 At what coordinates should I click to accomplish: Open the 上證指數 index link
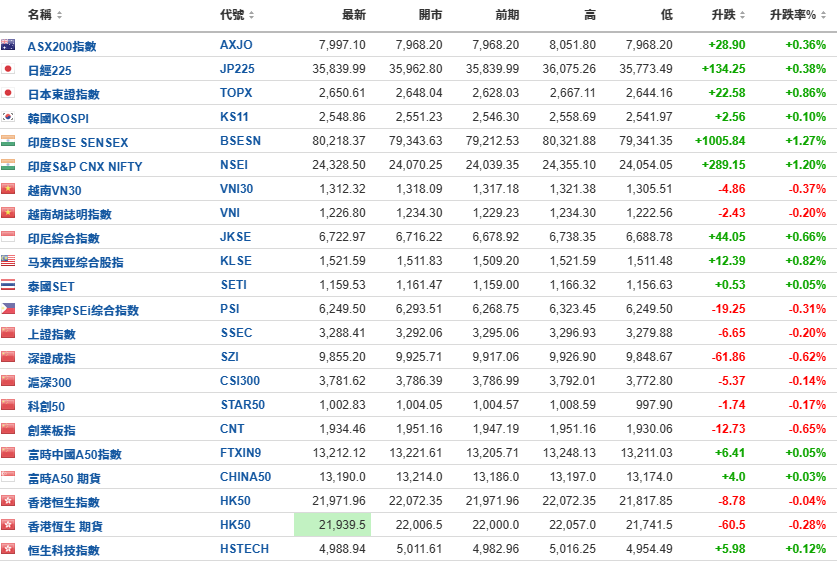pyautogui.click(x=52, y=335)
